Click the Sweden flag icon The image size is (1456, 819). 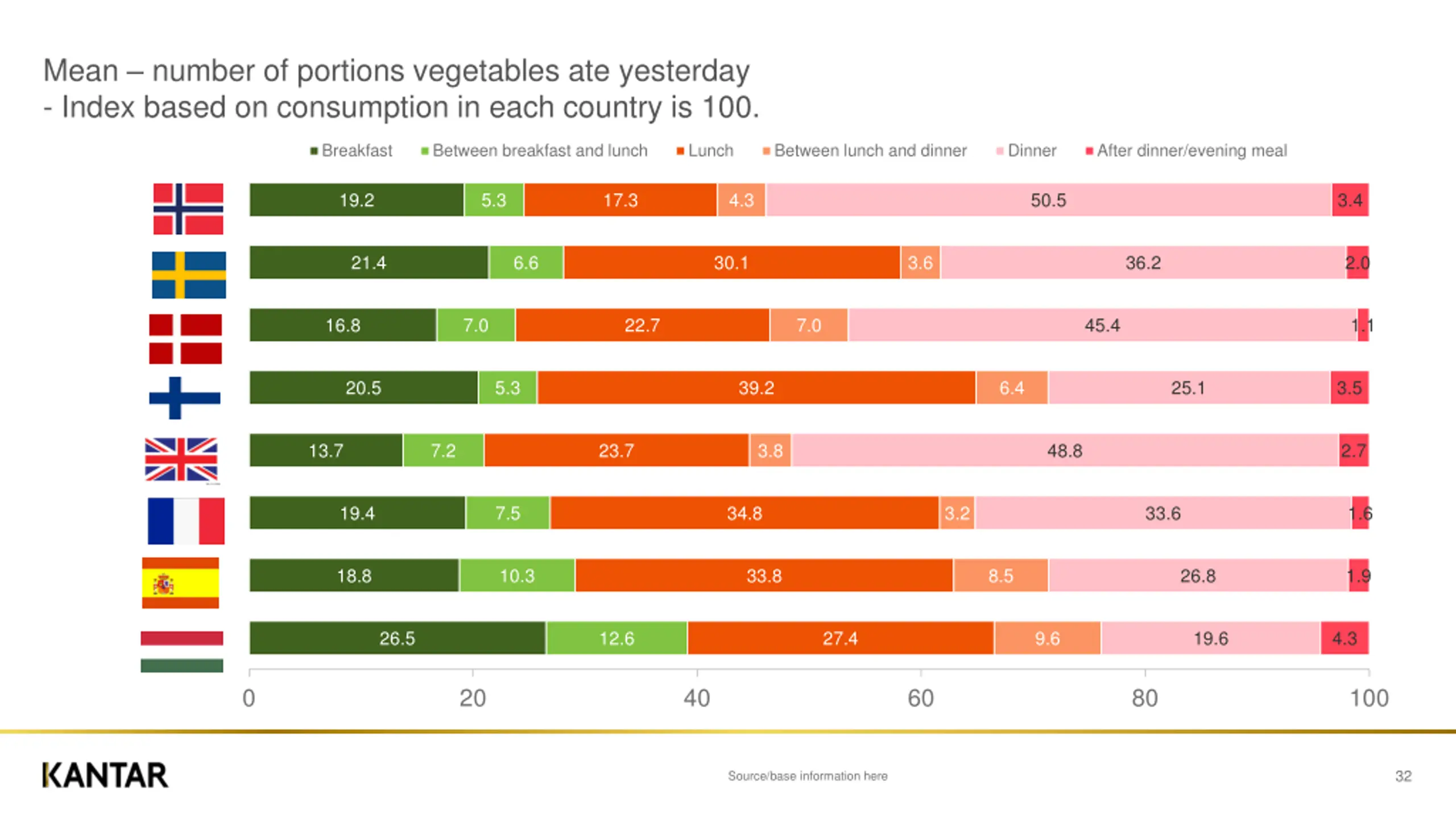tap(189, 275)
